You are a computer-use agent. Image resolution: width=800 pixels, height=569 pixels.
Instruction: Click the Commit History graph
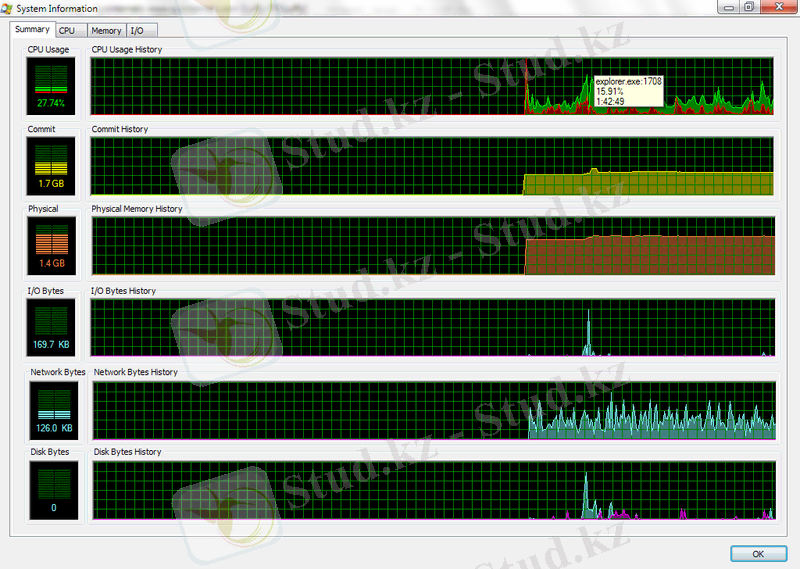(432, 166)
